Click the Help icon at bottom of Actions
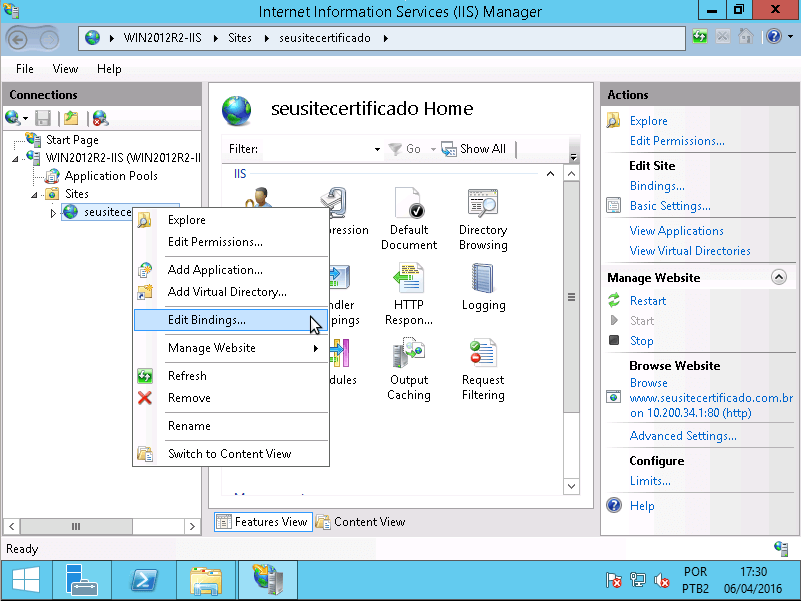The width and height of the screenshot is (801, 601). pyautogui.click(x=614, y=505)
